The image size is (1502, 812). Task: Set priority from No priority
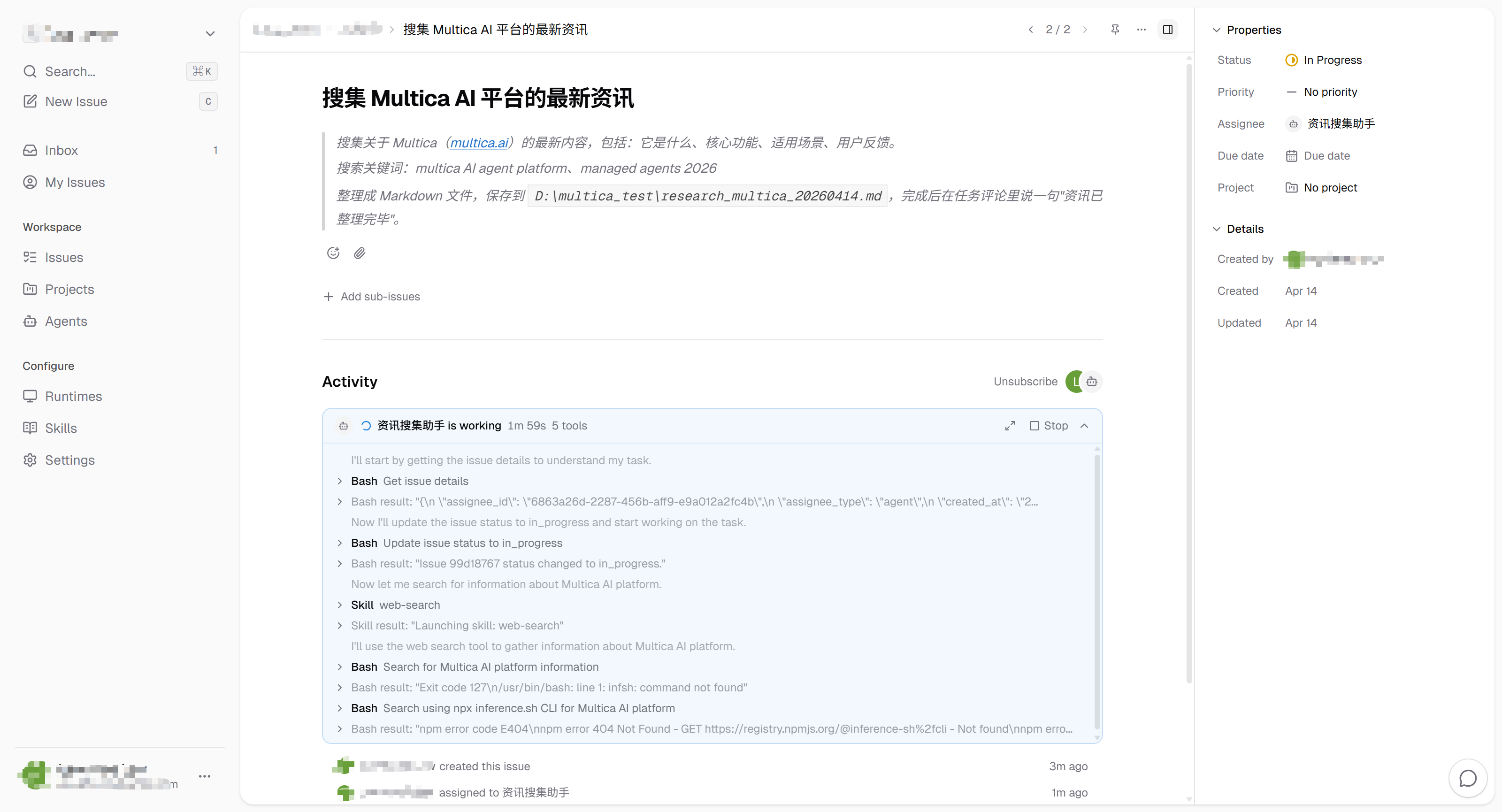click(1321, 92)
